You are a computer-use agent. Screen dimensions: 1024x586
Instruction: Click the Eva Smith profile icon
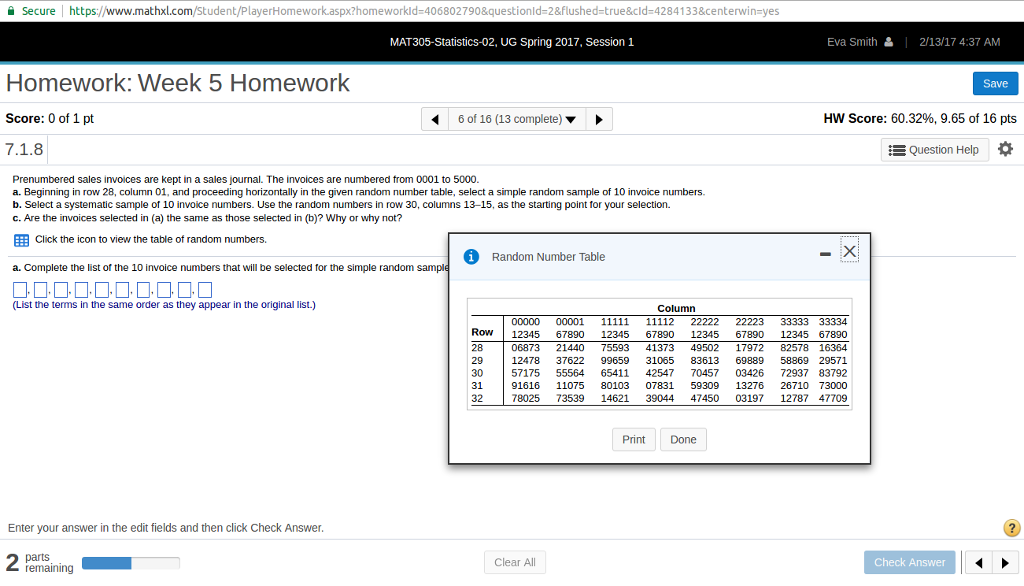tap(890, 42)
